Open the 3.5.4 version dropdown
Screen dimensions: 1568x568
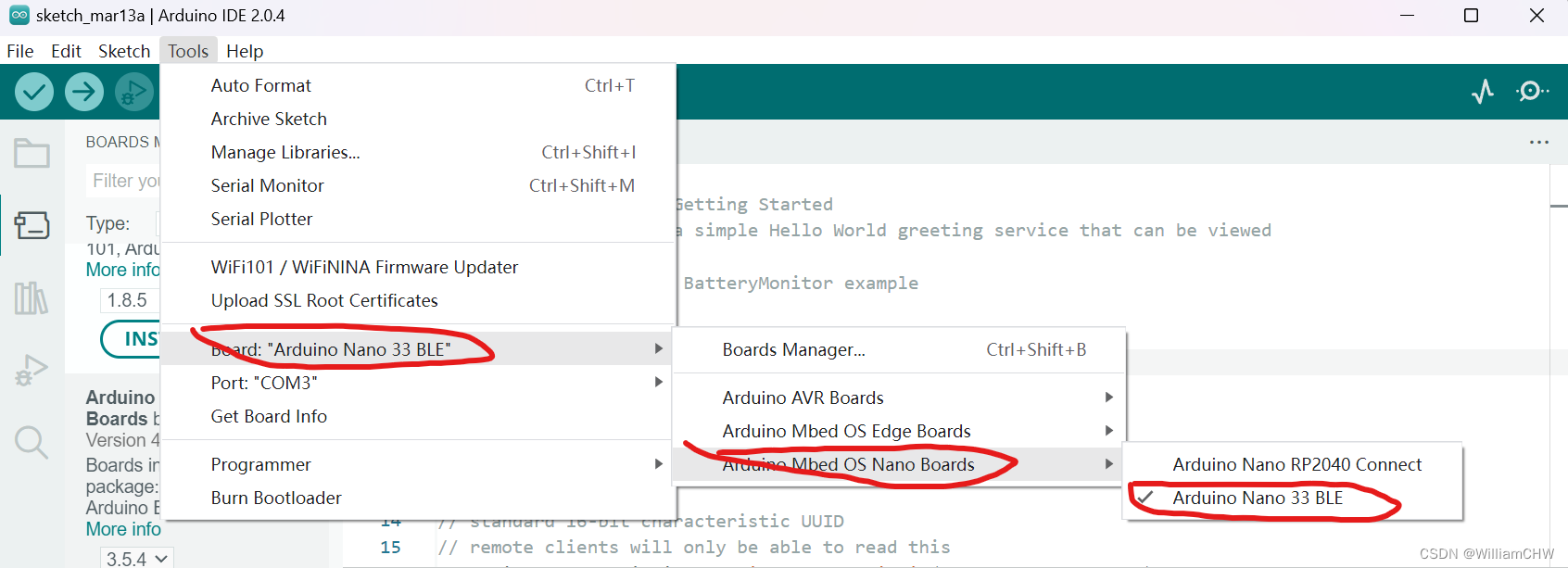click(x=136, y=559)
